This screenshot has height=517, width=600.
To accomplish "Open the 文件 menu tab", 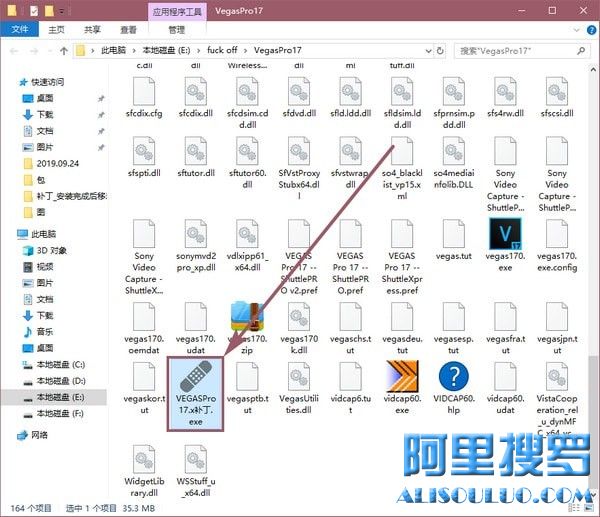I will coord(20,29).
